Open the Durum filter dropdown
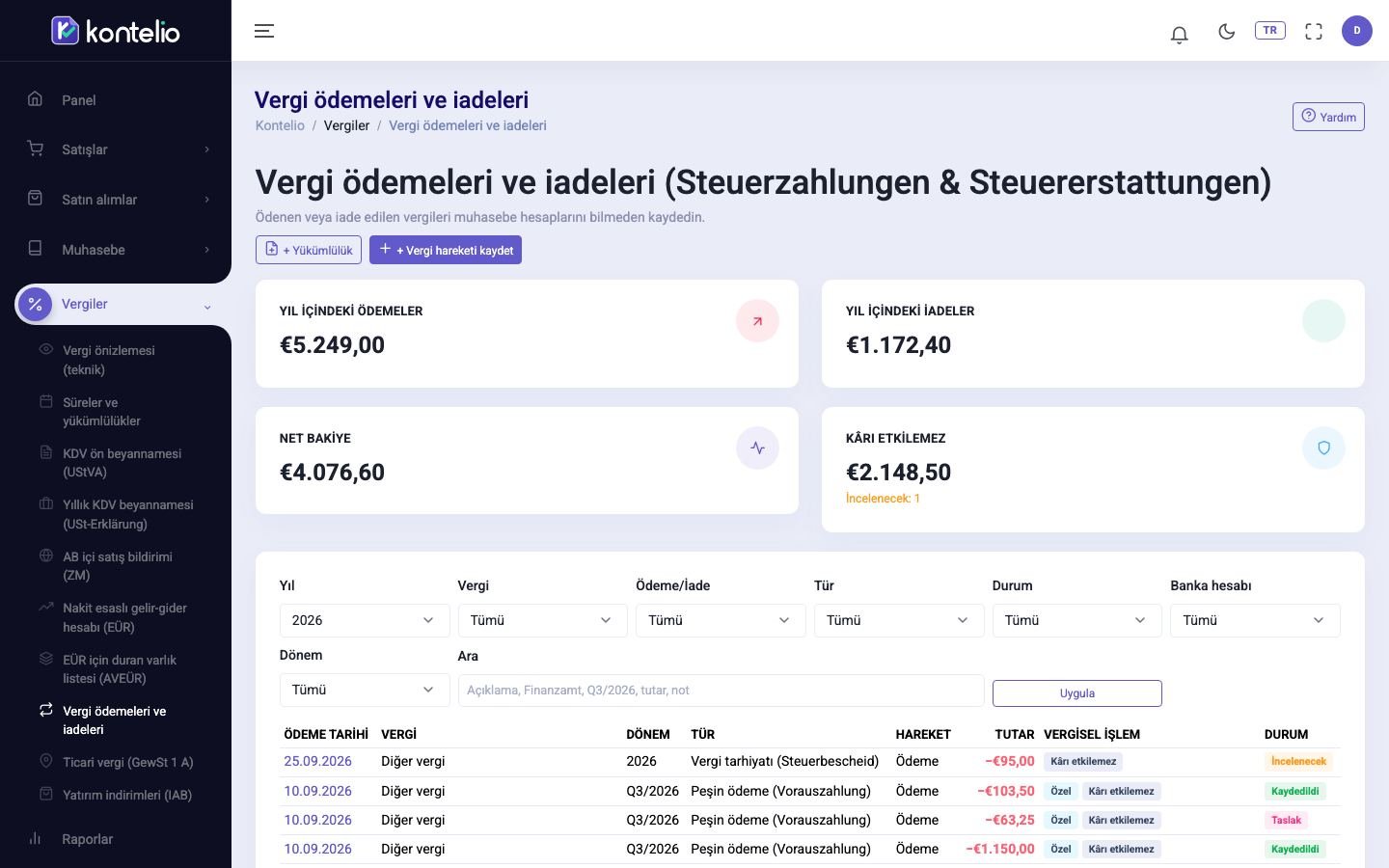This screenshot has width=1389, height=868. coord(1076,620)
